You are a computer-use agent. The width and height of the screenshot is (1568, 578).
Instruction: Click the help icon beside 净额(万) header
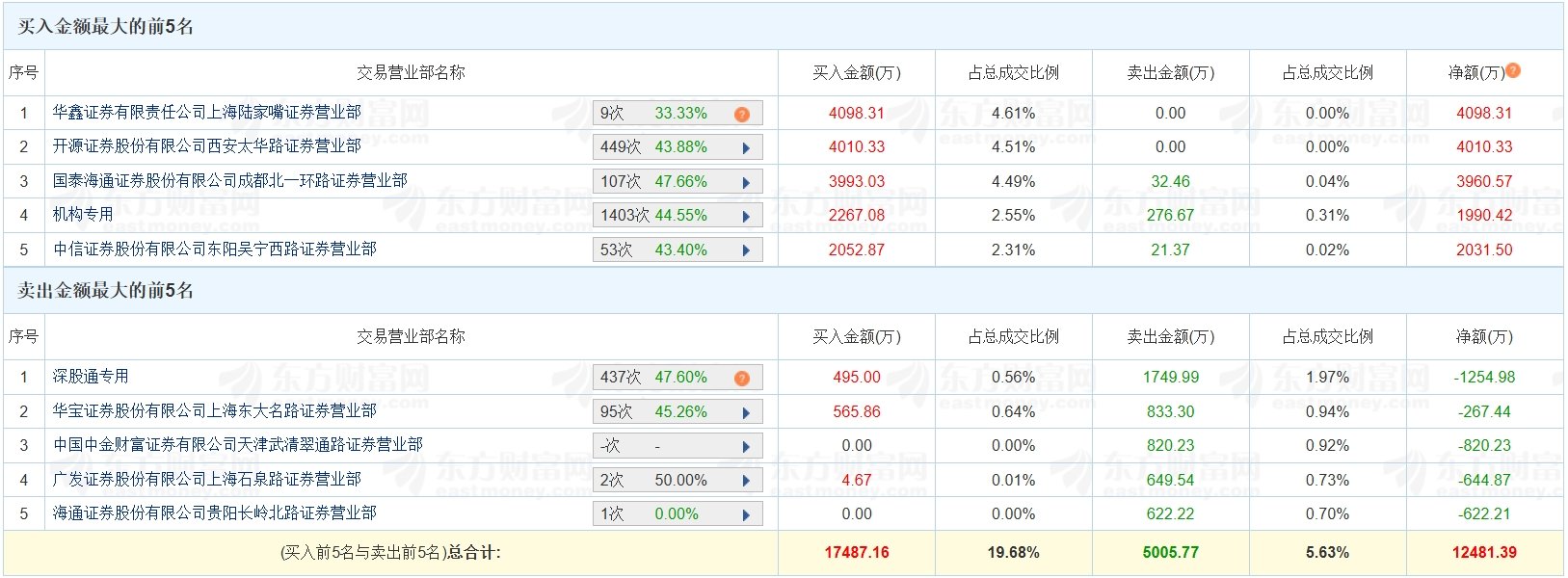1513,70
